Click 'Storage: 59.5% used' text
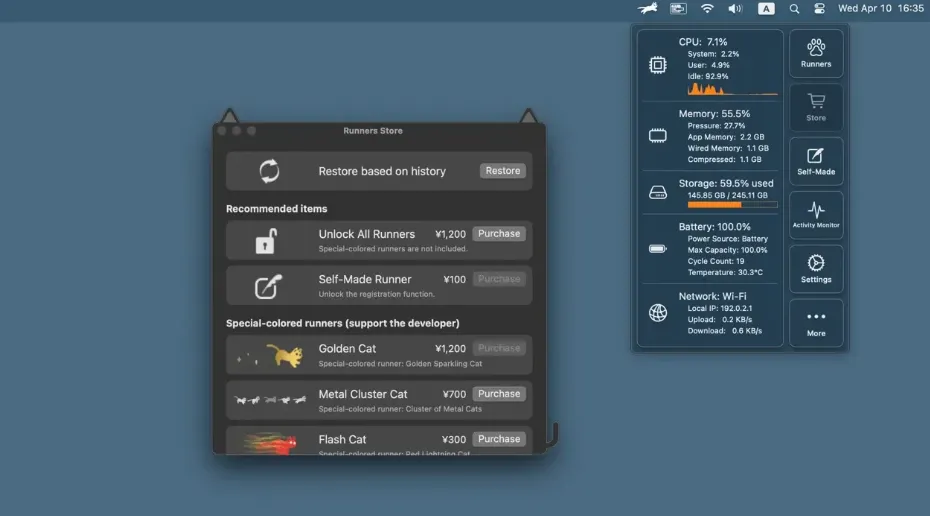 click(x=726, y=183)
